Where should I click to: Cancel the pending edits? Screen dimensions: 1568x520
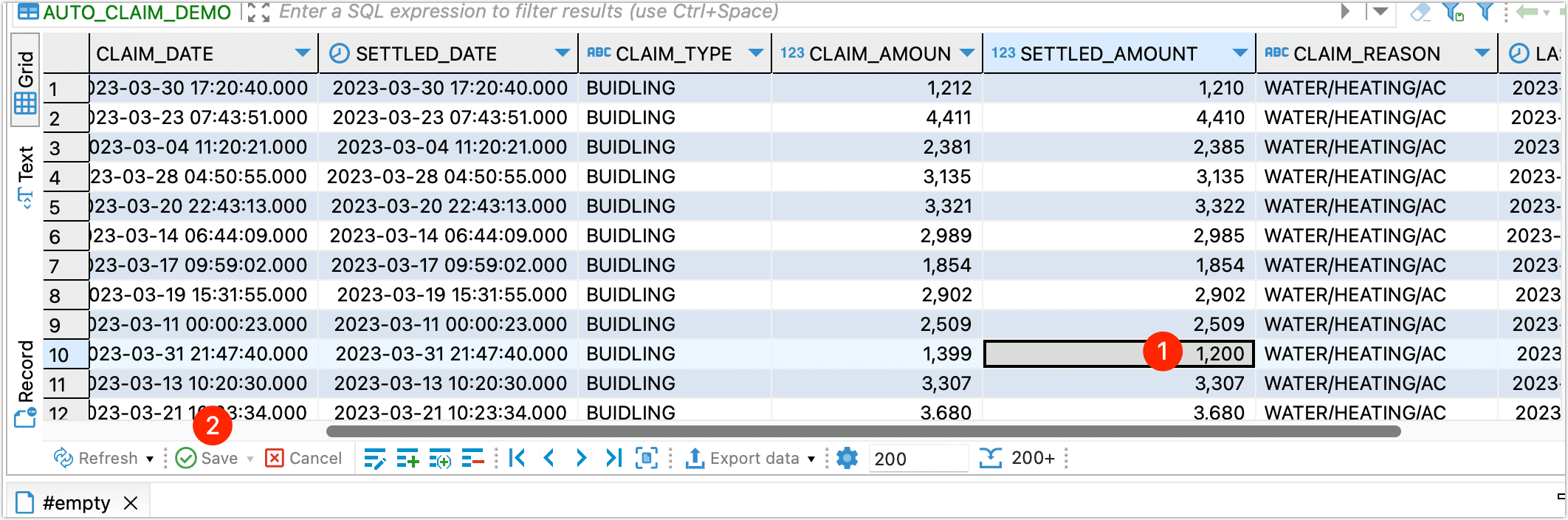(x=303, y=459)
